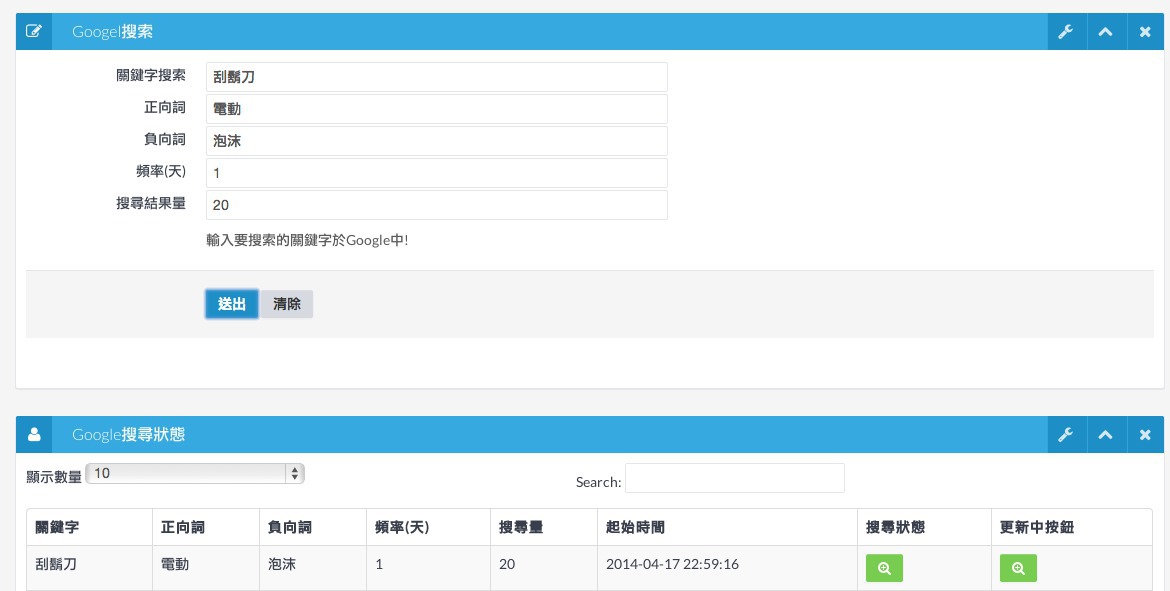
Task: Click the 輸入要搜索的關鍵字 help text
Action: [x=307, y=240]
